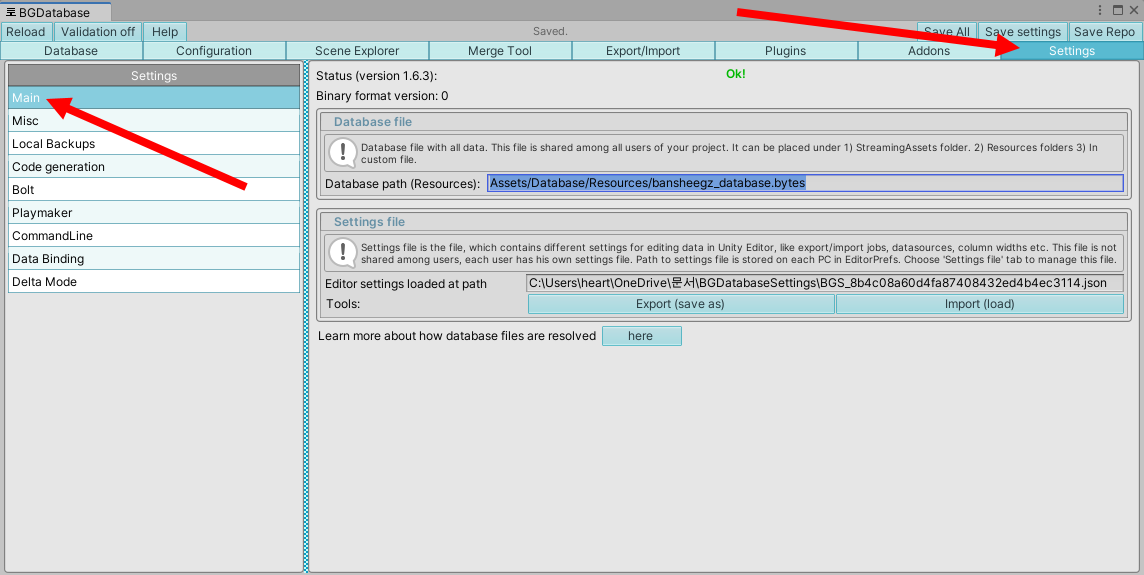Open the Addons tab
Viewport: 1144px width, 575px height.
click(x=929, y=50)
